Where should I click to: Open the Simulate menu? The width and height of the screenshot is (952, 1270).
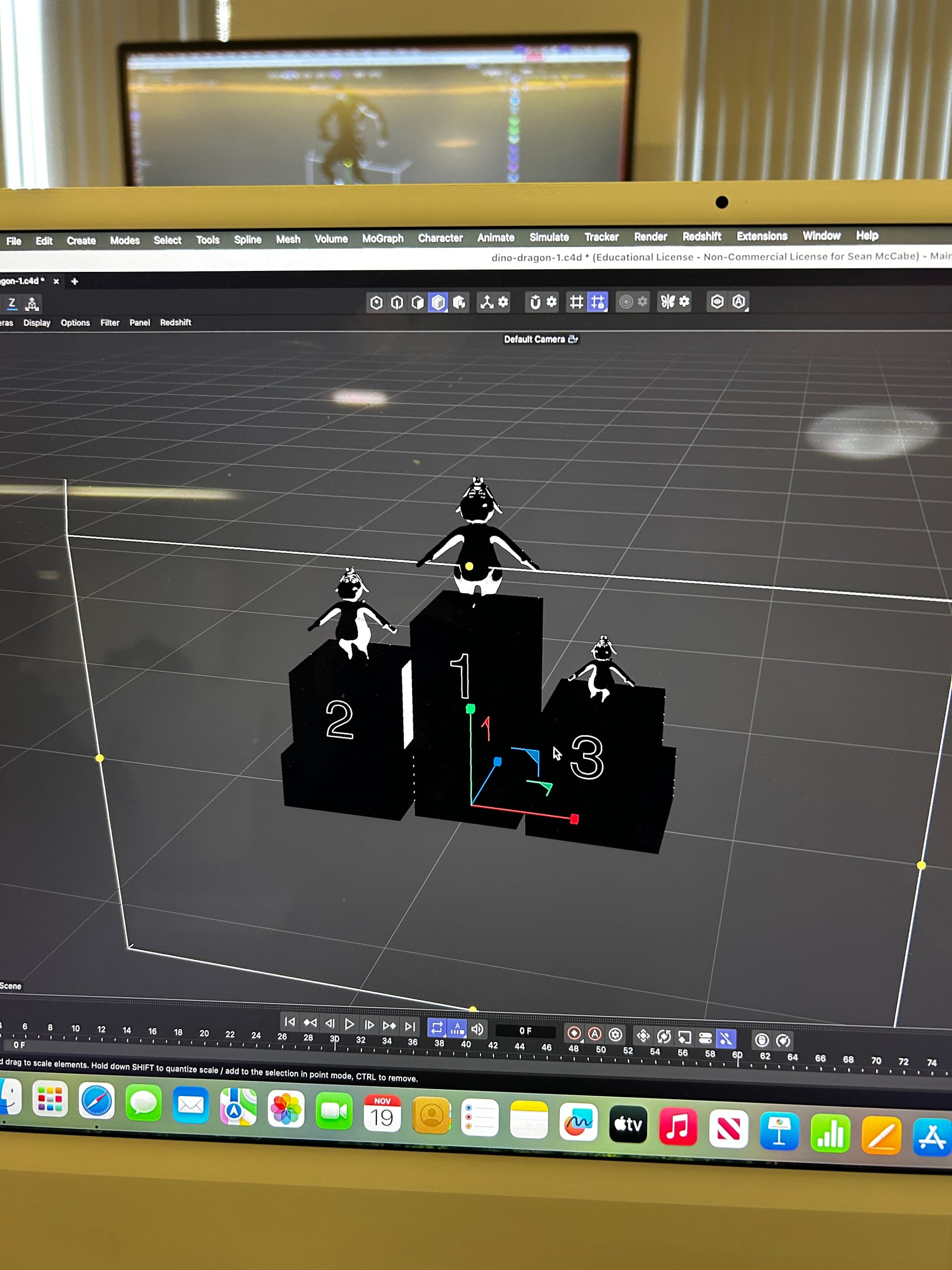[549, 237]
